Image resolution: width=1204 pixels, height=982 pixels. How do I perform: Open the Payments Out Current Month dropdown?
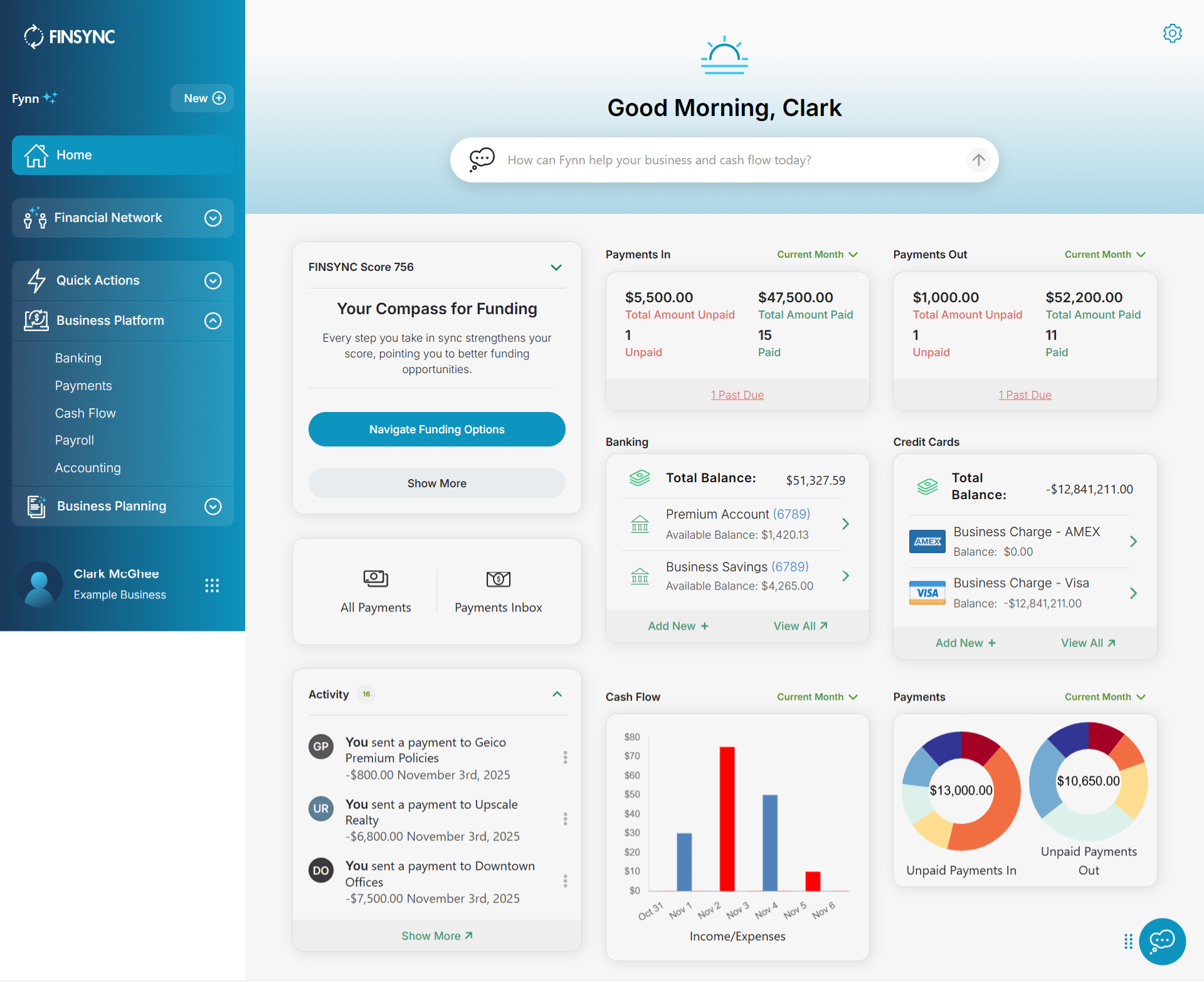[1104, 254]
